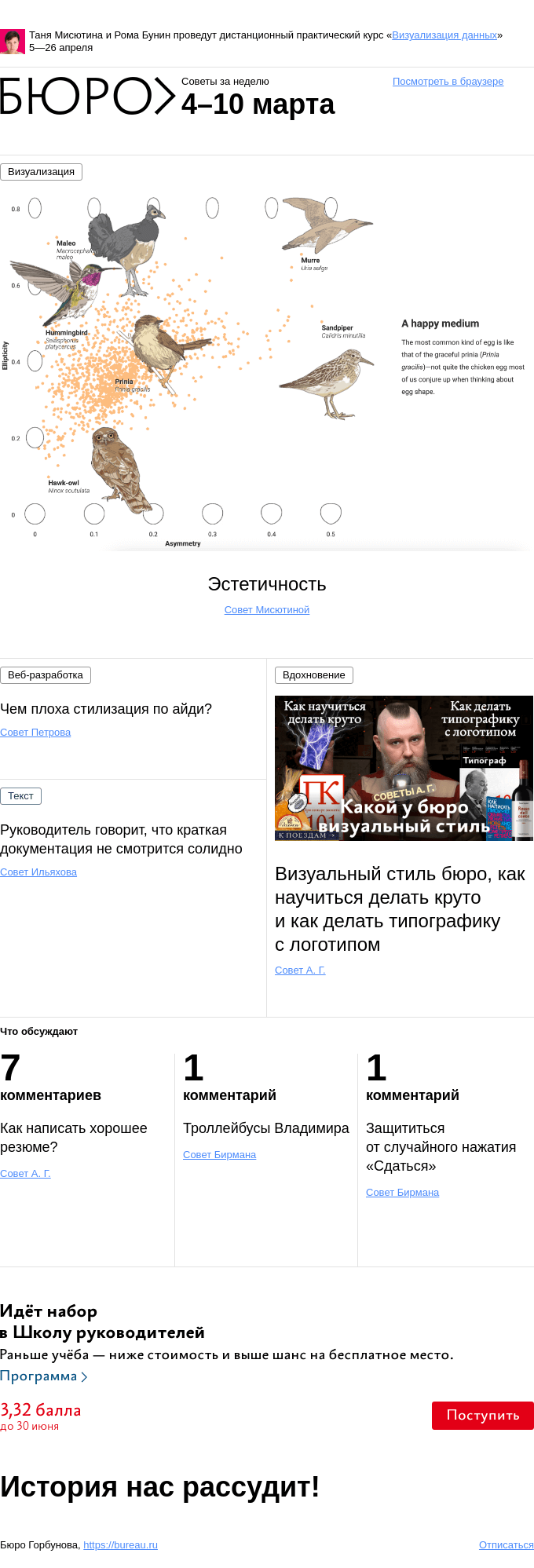This screenshot has width=534, height=1568.
Task: Open Совет Бирмана link under Сдаться
Action: [402, 1193]
